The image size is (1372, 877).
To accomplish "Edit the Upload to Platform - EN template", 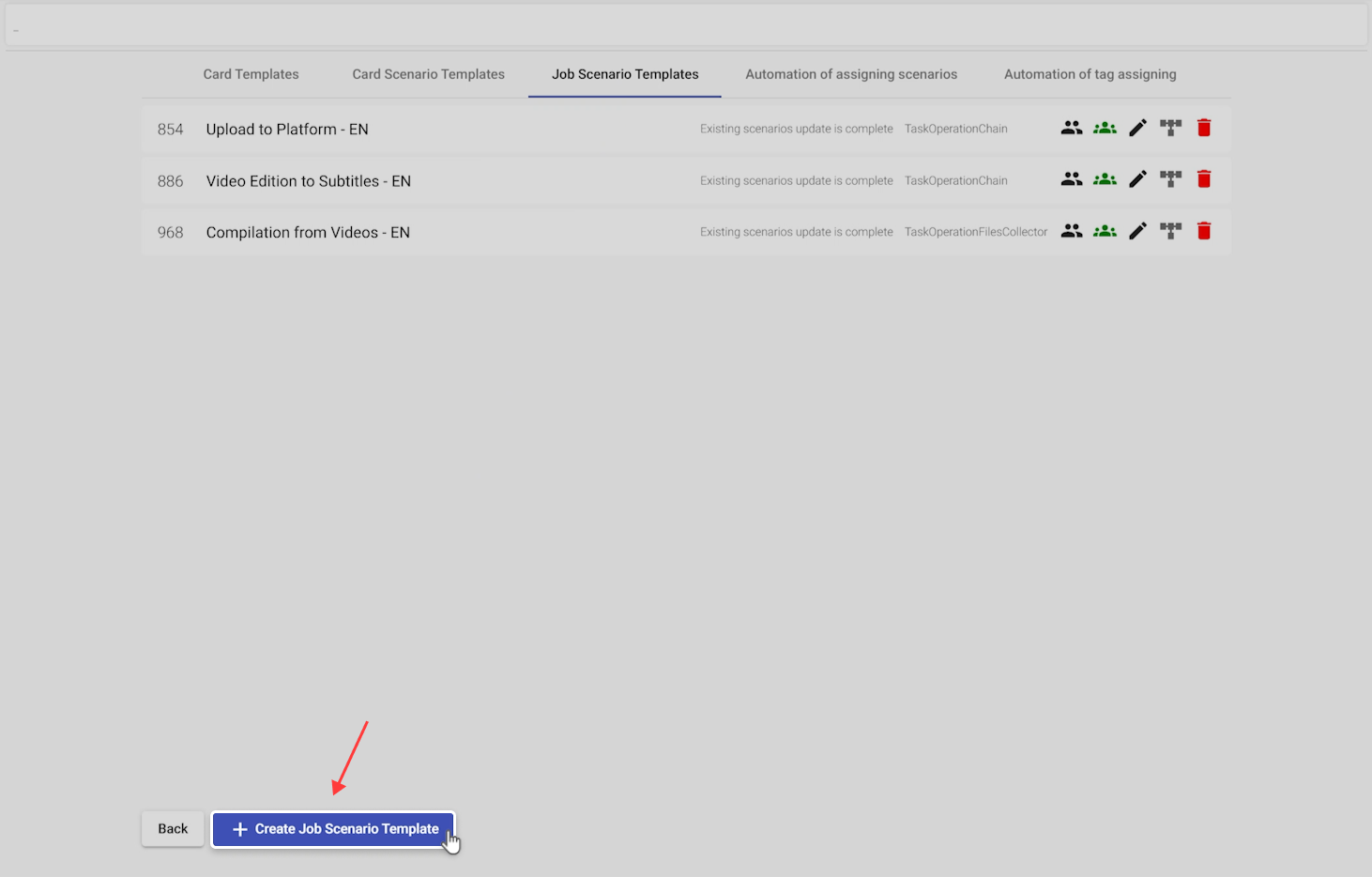I will tap(1137, 128).
